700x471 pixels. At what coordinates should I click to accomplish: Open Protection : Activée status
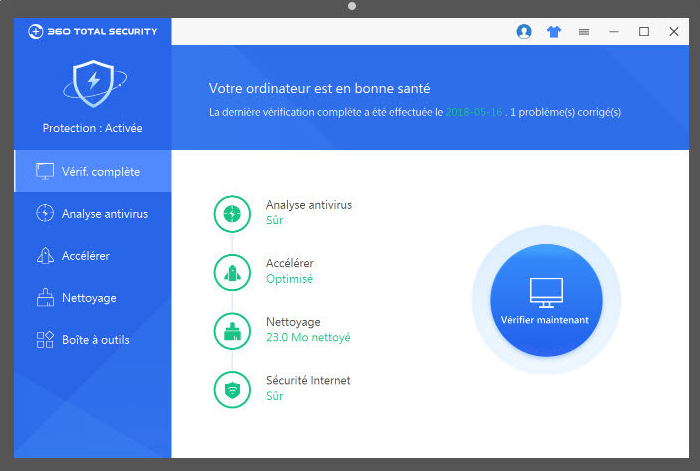pos(92,128)
